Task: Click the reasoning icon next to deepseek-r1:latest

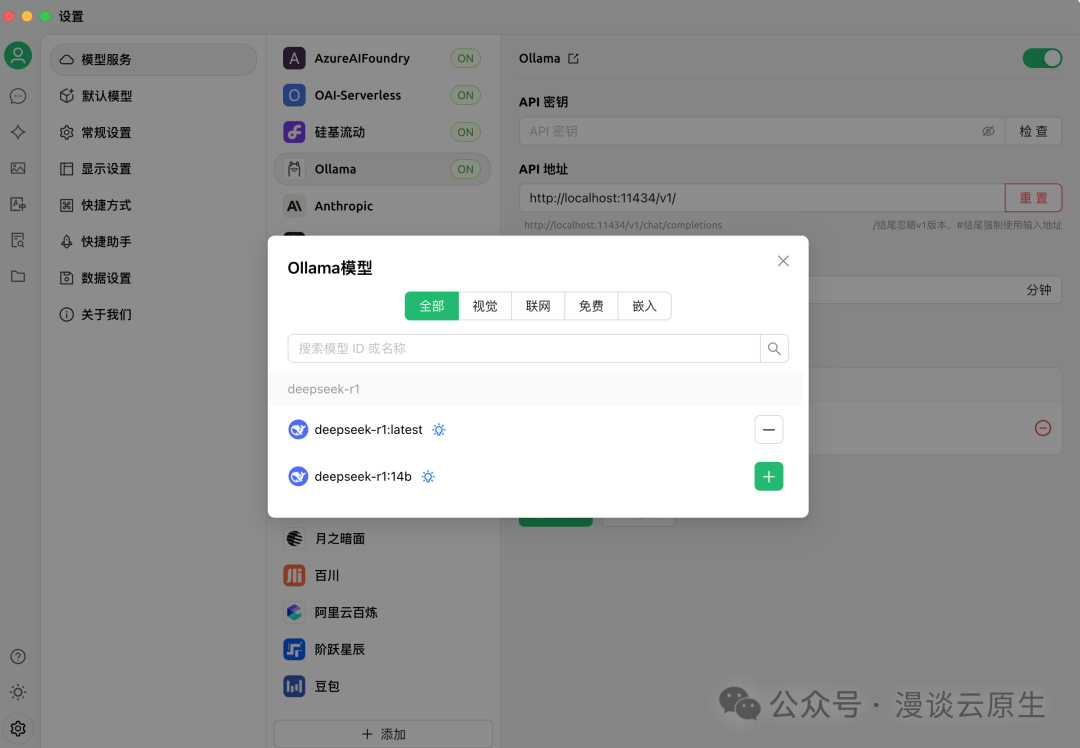Action: point(439,430)
